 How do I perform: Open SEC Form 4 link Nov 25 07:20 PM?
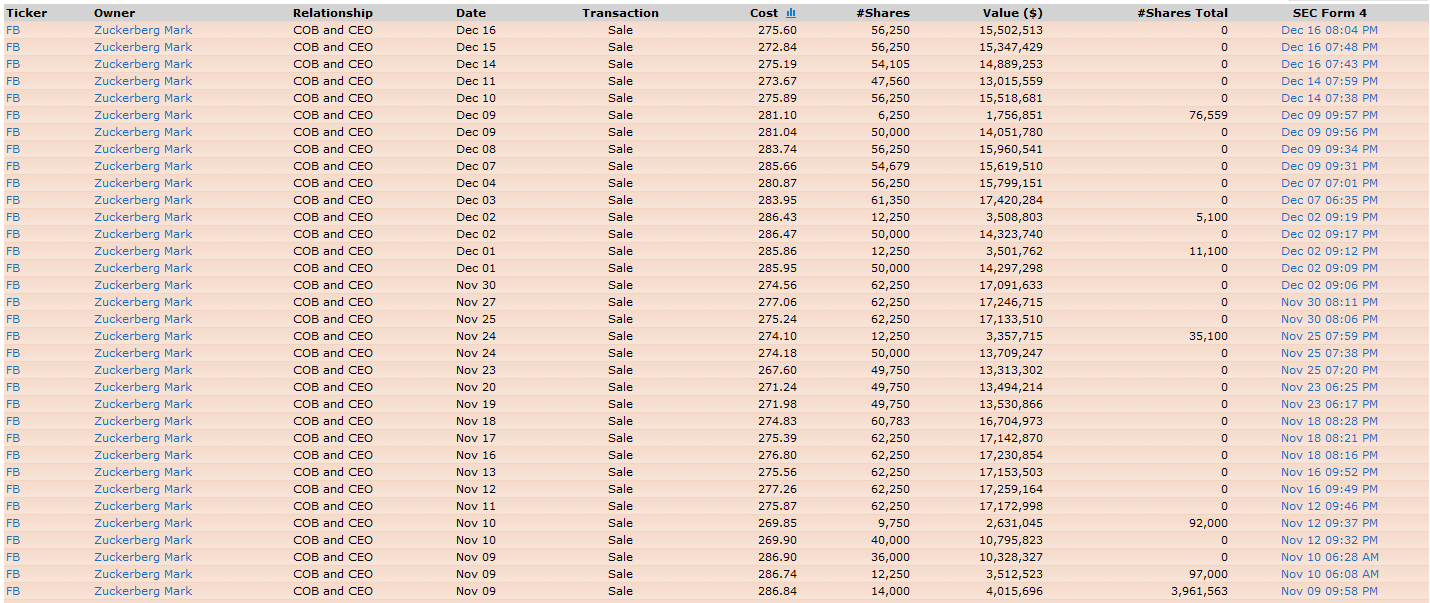(x=1329, y=370)
